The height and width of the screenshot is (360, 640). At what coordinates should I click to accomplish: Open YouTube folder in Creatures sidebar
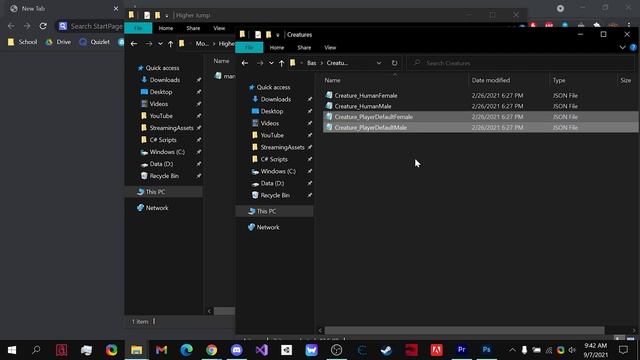click(267, 135)
